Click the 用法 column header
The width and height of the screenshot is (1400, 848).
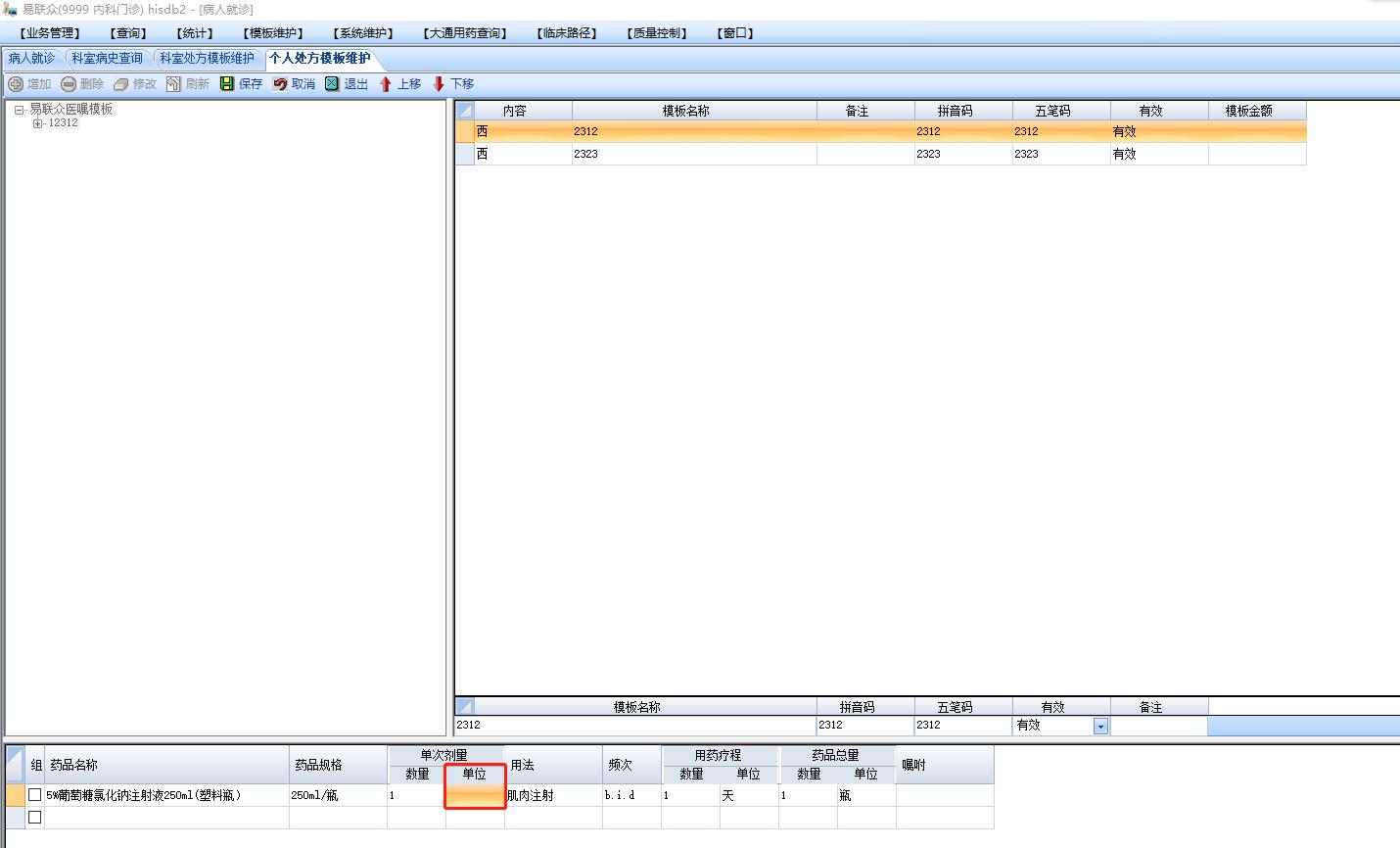click(553, 765)
